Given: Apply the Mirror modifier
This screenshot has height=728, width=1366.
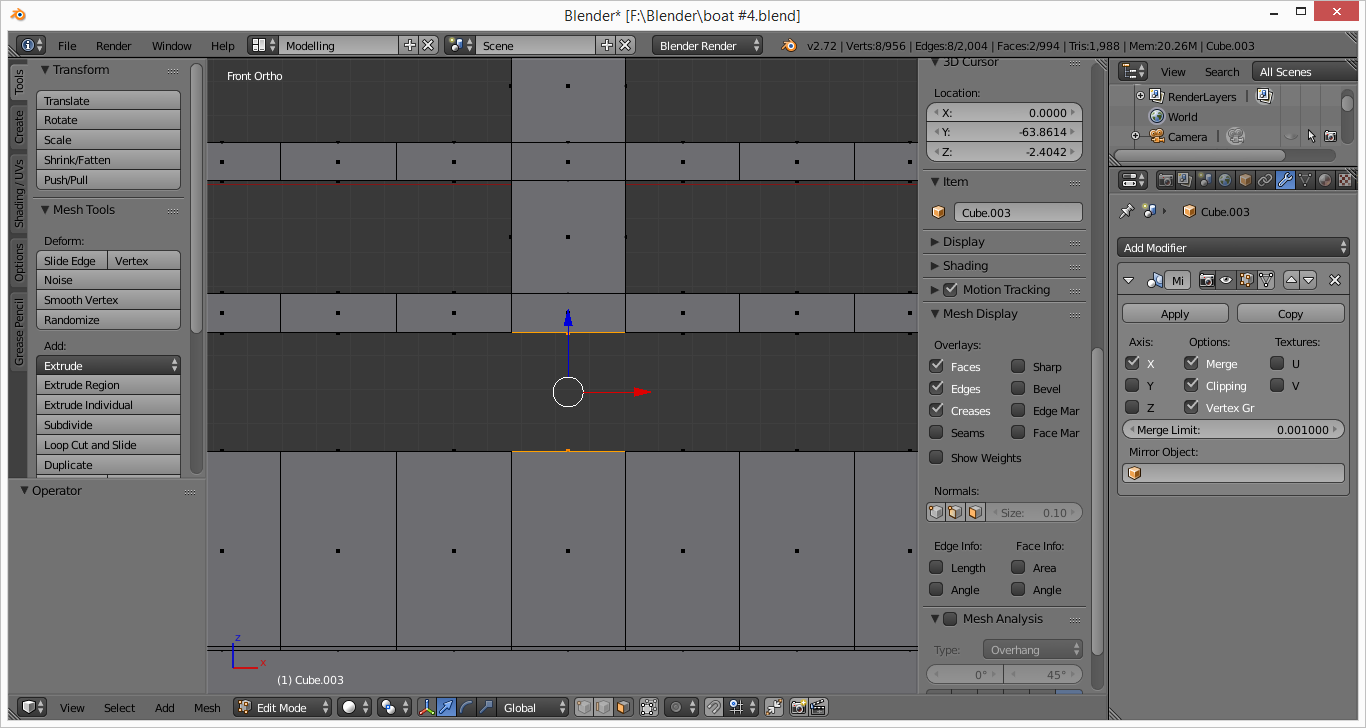Looking at the screenshot, I should point(1174,312).
